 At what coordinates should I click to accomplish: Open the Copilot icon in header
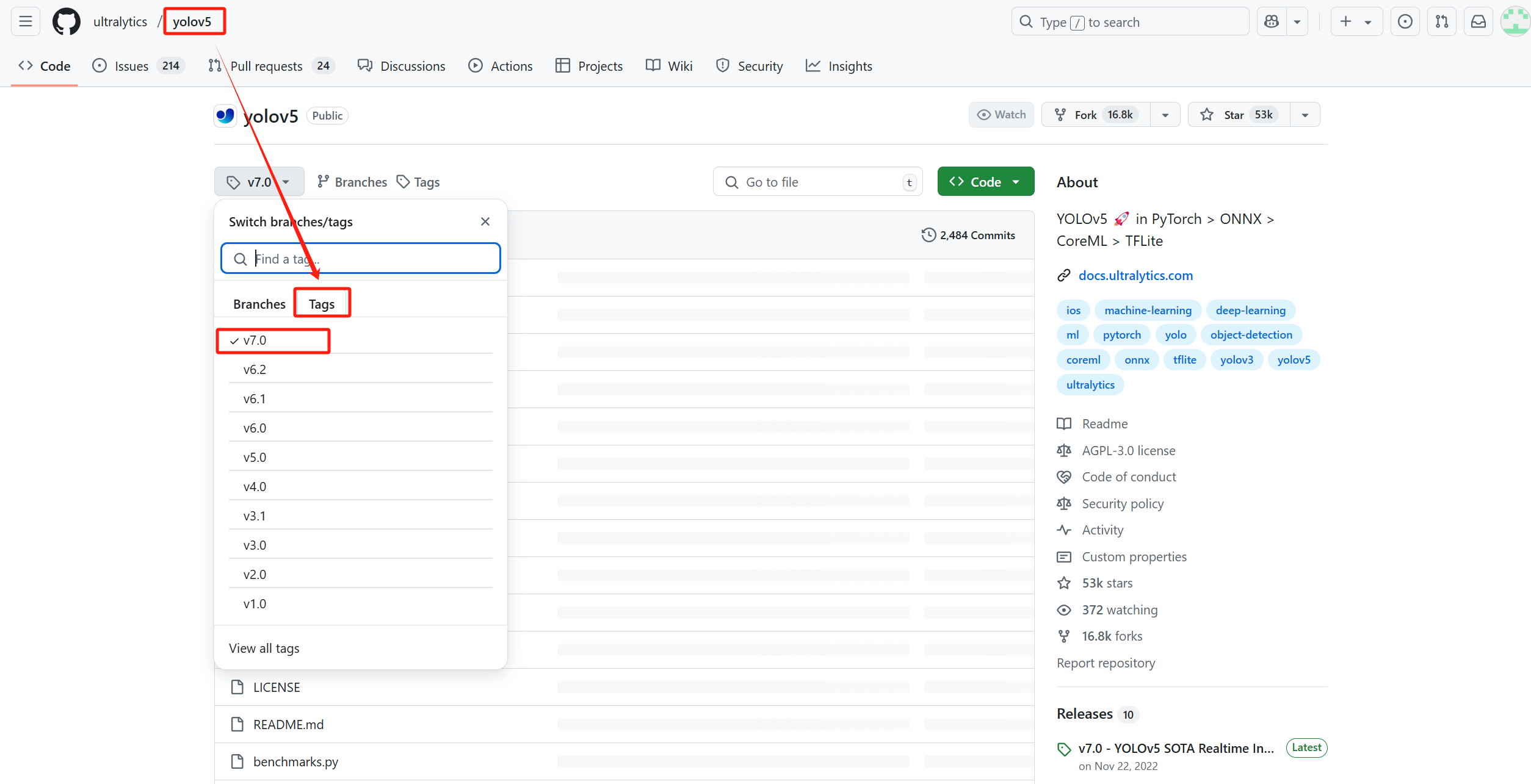click(1272, 22)
